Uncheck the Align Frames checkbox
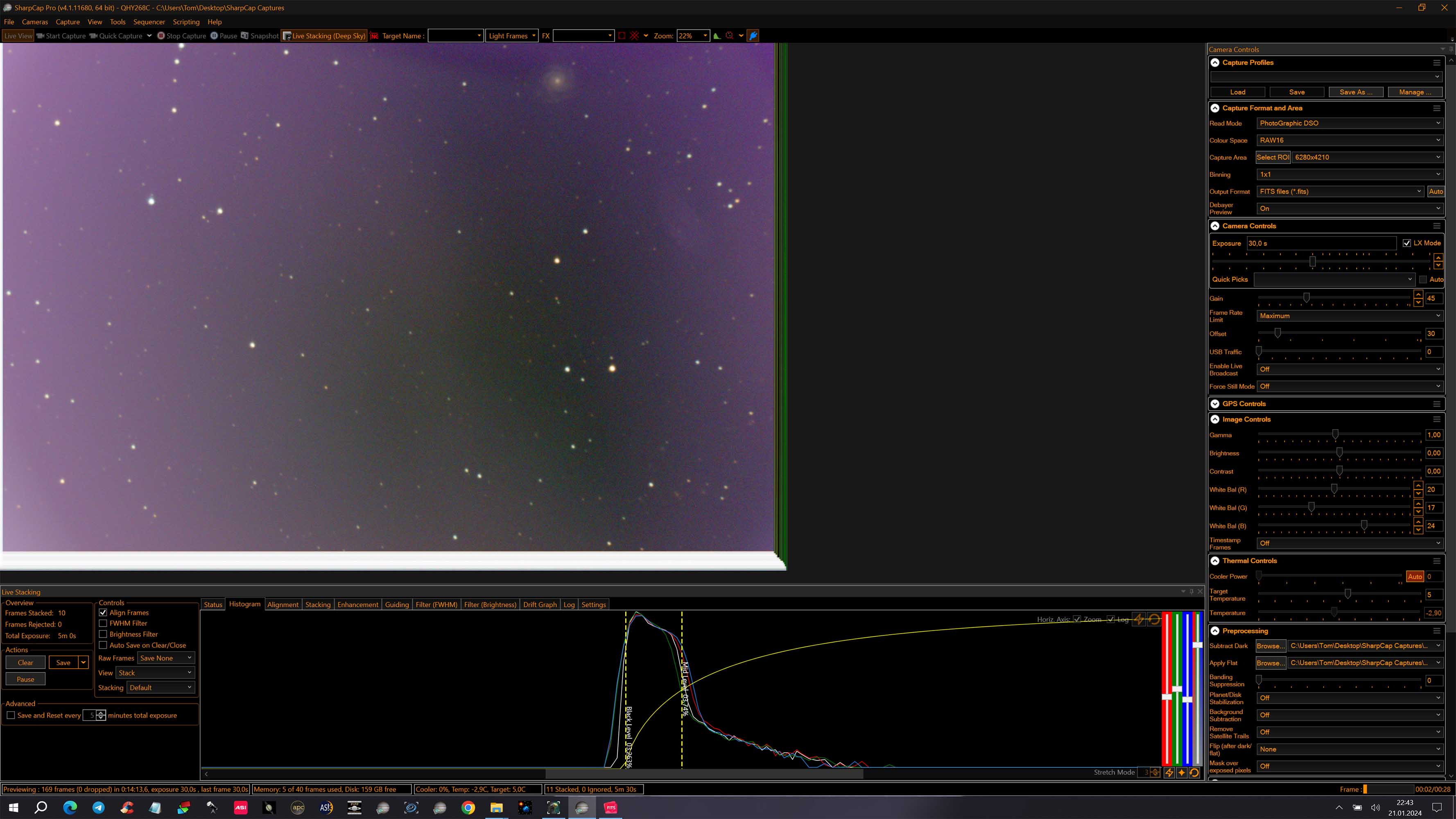The image size is (1456, 819). click(103, 613)
